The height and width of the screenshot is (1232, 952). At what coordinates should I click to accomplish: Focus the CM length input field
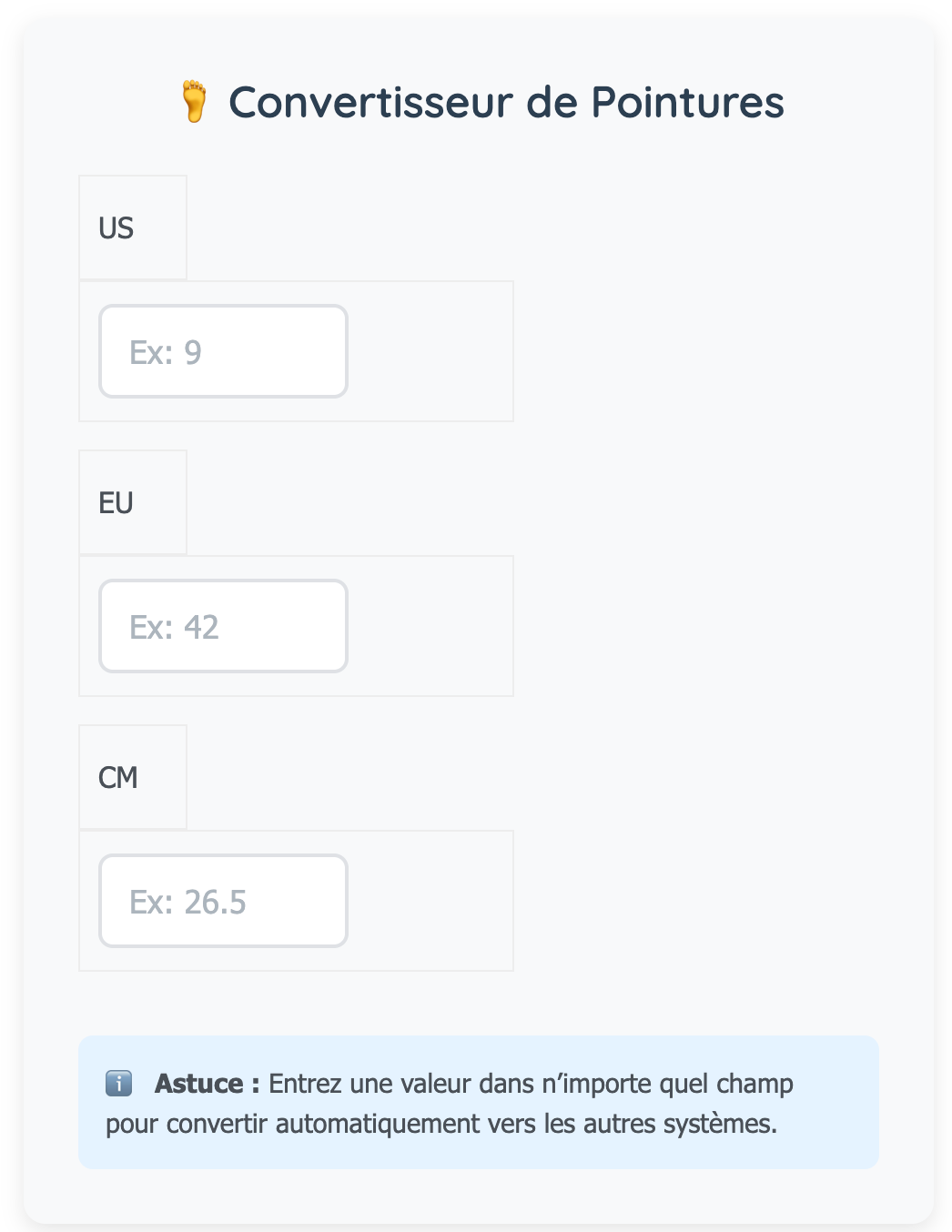[223, 901]
